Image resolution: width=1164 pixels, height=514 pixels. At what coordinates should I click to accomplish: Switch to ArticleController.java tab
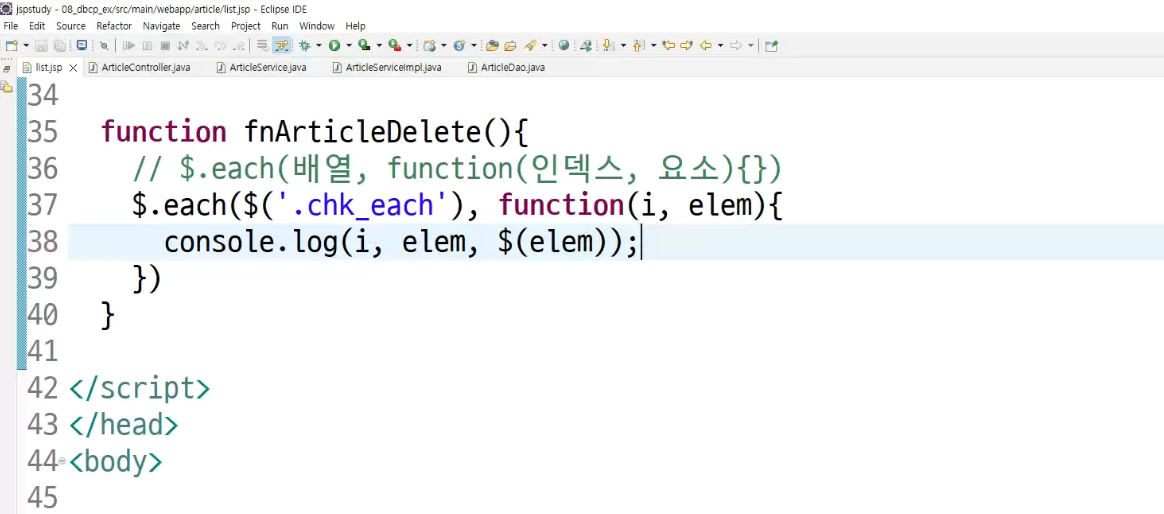click(146, 68)
